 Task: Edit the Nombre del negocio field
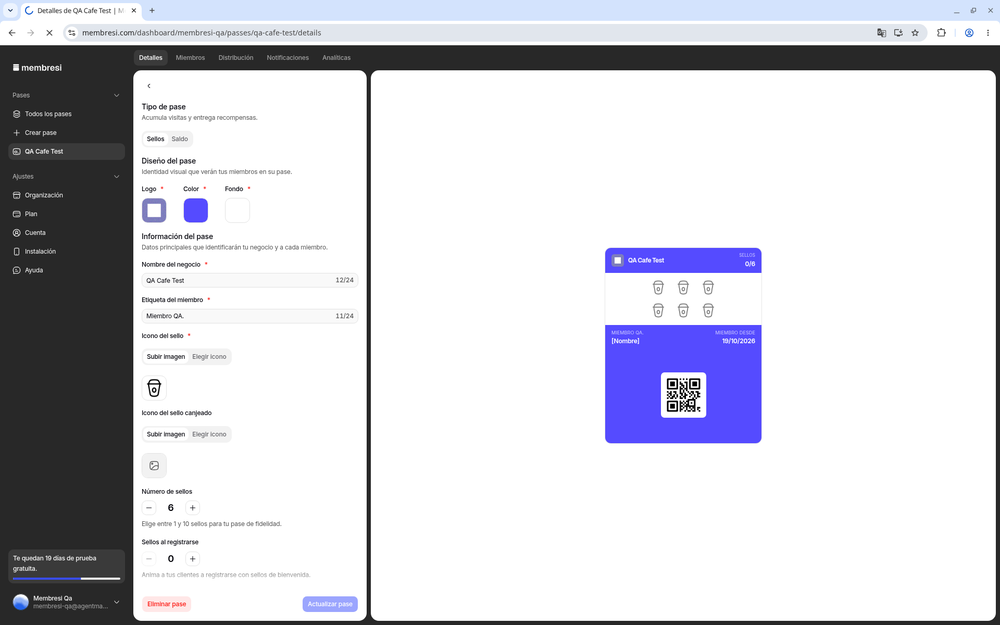coord(249,280)
